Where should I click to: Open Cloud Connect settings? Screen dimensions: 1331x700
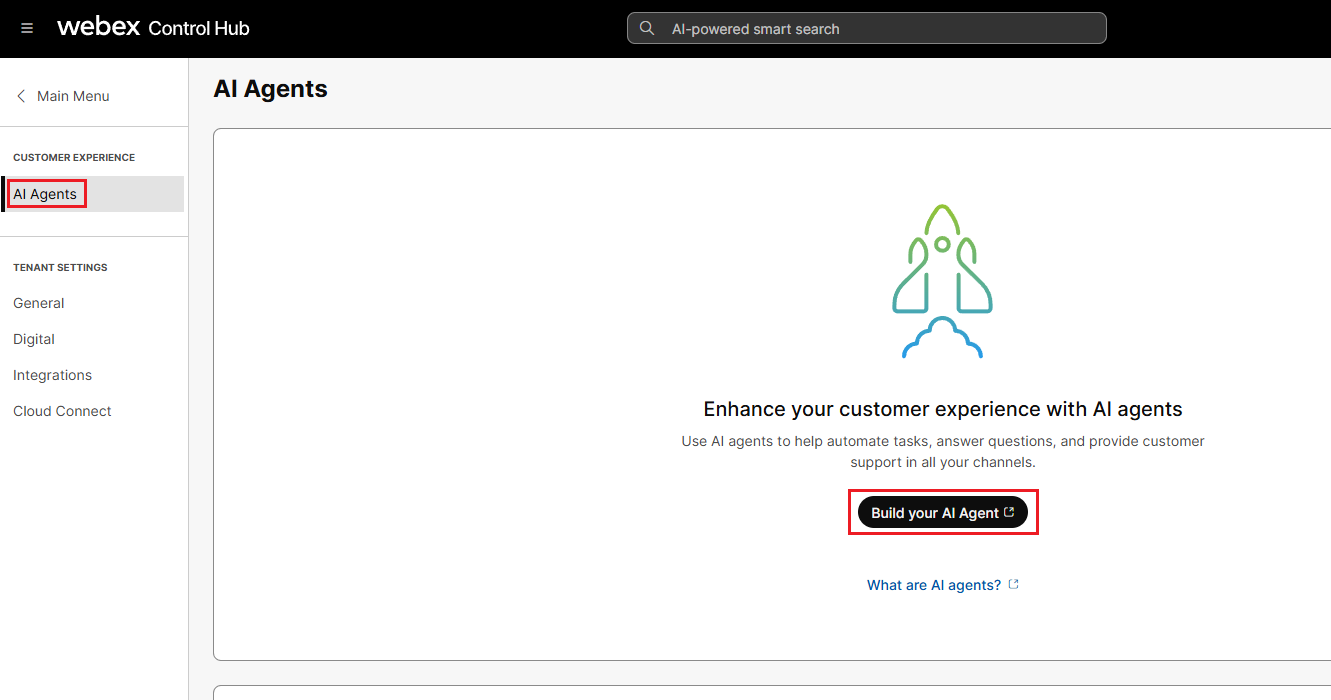click(x=62, y=411)
